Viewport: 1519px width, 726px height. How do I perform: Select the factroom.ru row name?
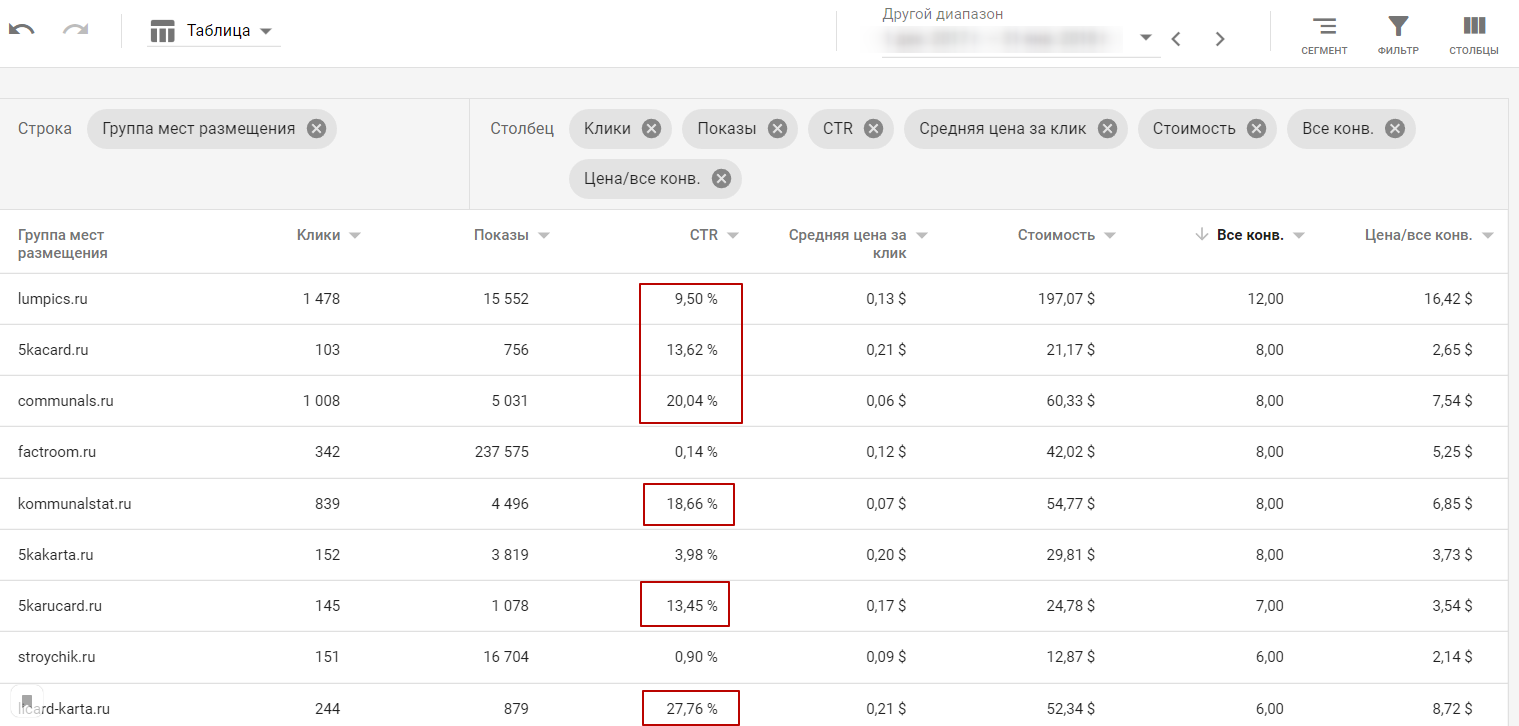point(56,452)
